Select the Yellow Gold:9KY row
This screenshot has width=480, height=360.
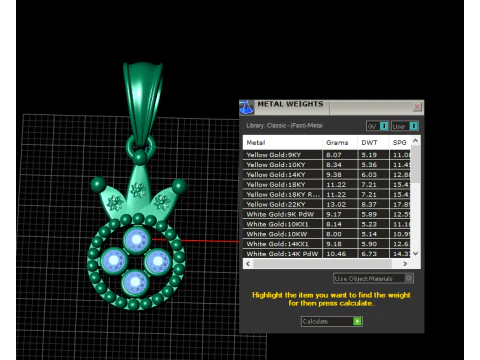point(327,155)
